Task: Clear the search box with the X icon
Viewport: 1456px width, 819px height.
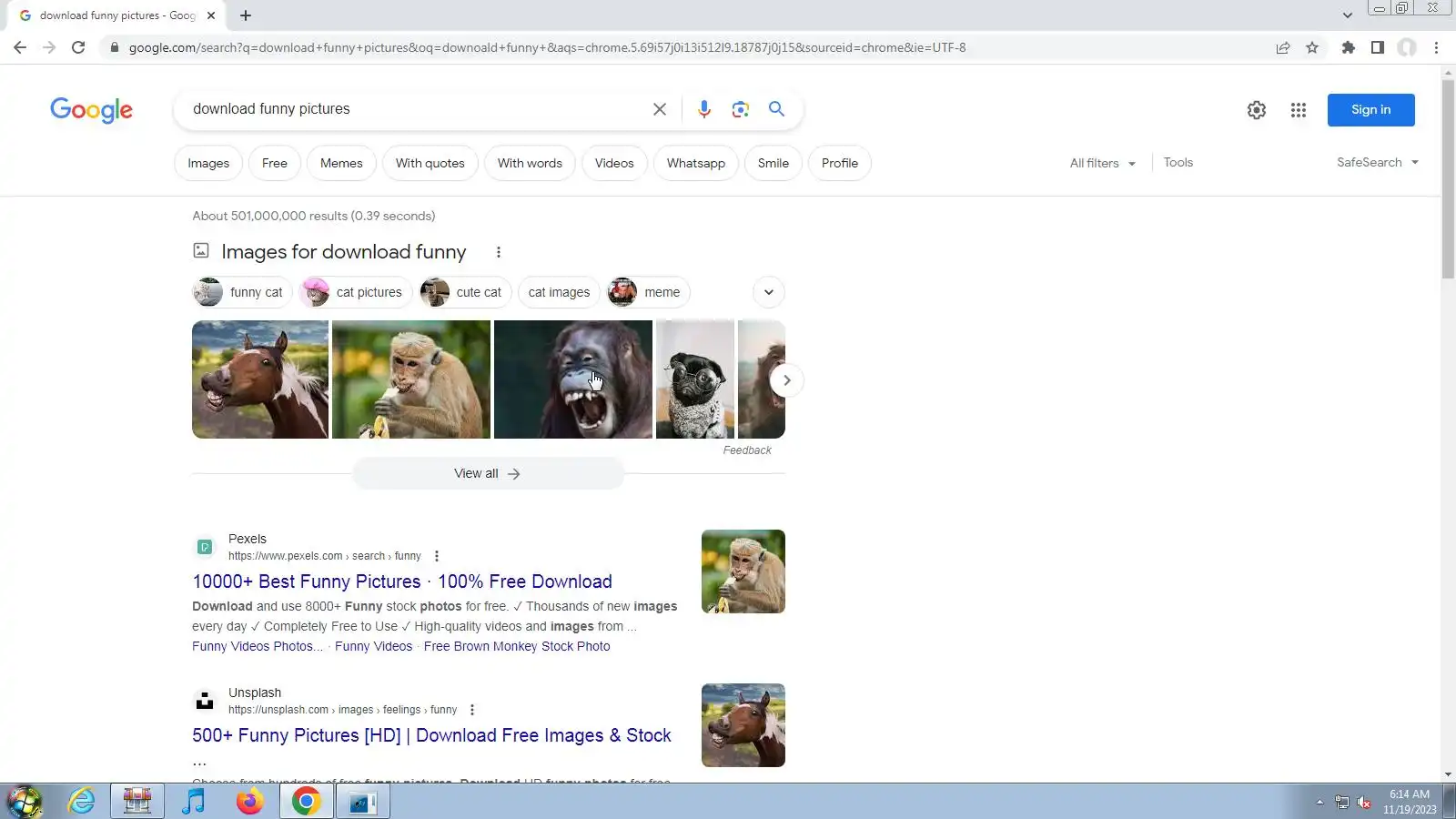Action: [660, 109]
